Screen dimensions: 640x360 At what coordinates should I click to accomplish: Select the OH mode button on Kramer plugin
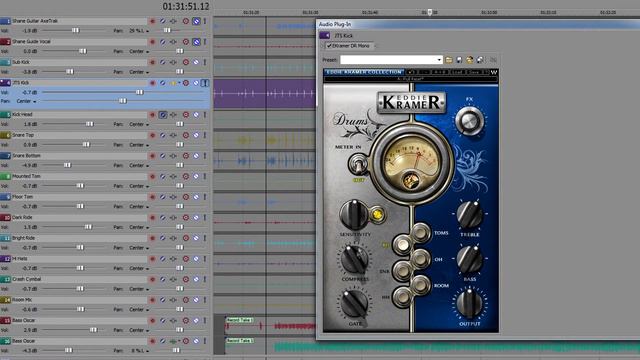[x=420, y=259]
